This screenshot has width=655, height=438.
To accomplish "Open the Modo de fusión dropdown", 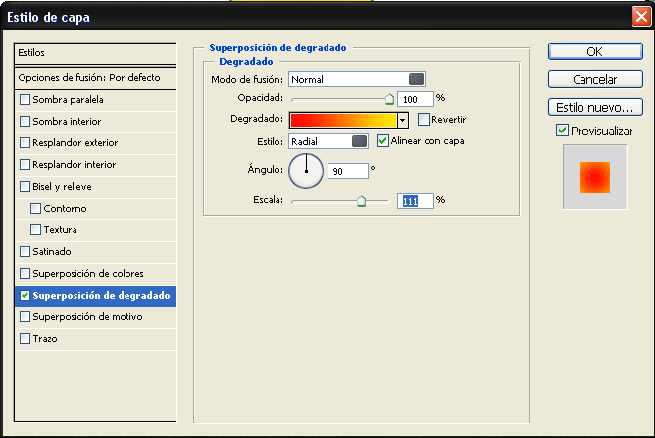I will pos(357,79).
